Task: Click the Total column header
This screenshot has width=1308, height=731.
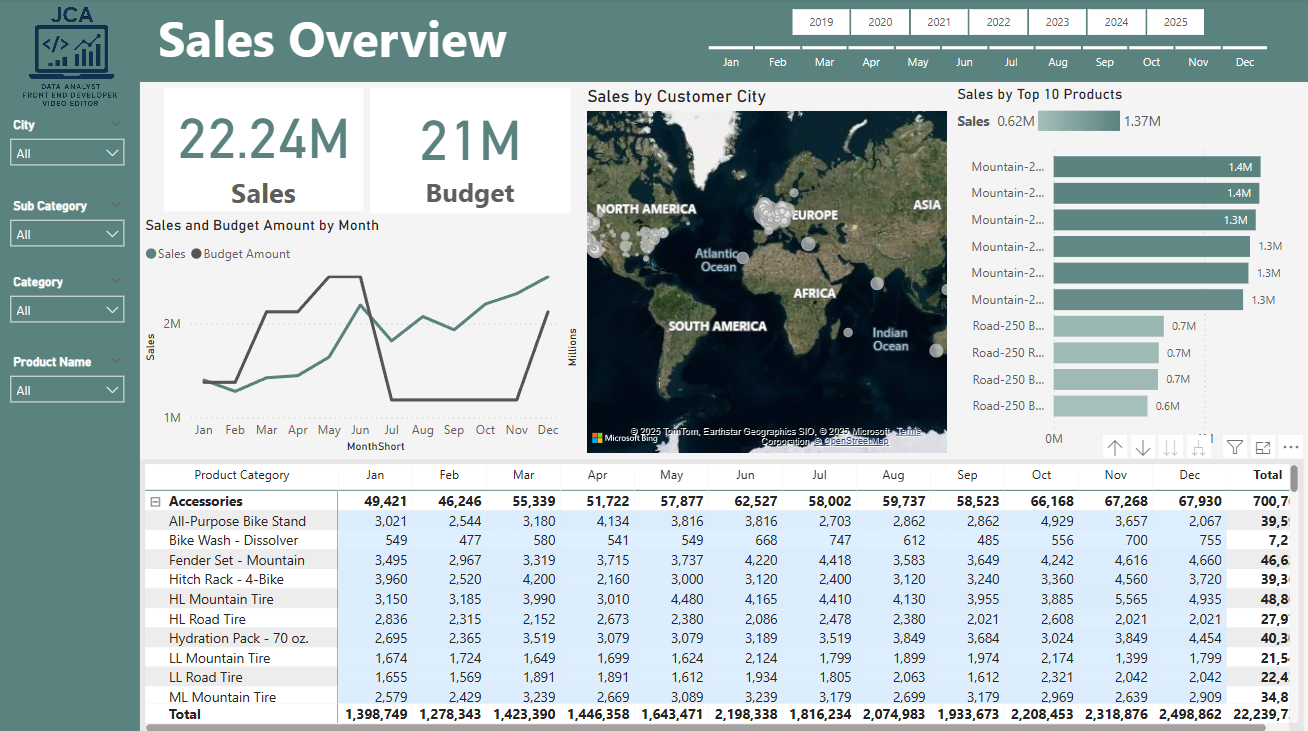Action: (x=1267, y=475)
